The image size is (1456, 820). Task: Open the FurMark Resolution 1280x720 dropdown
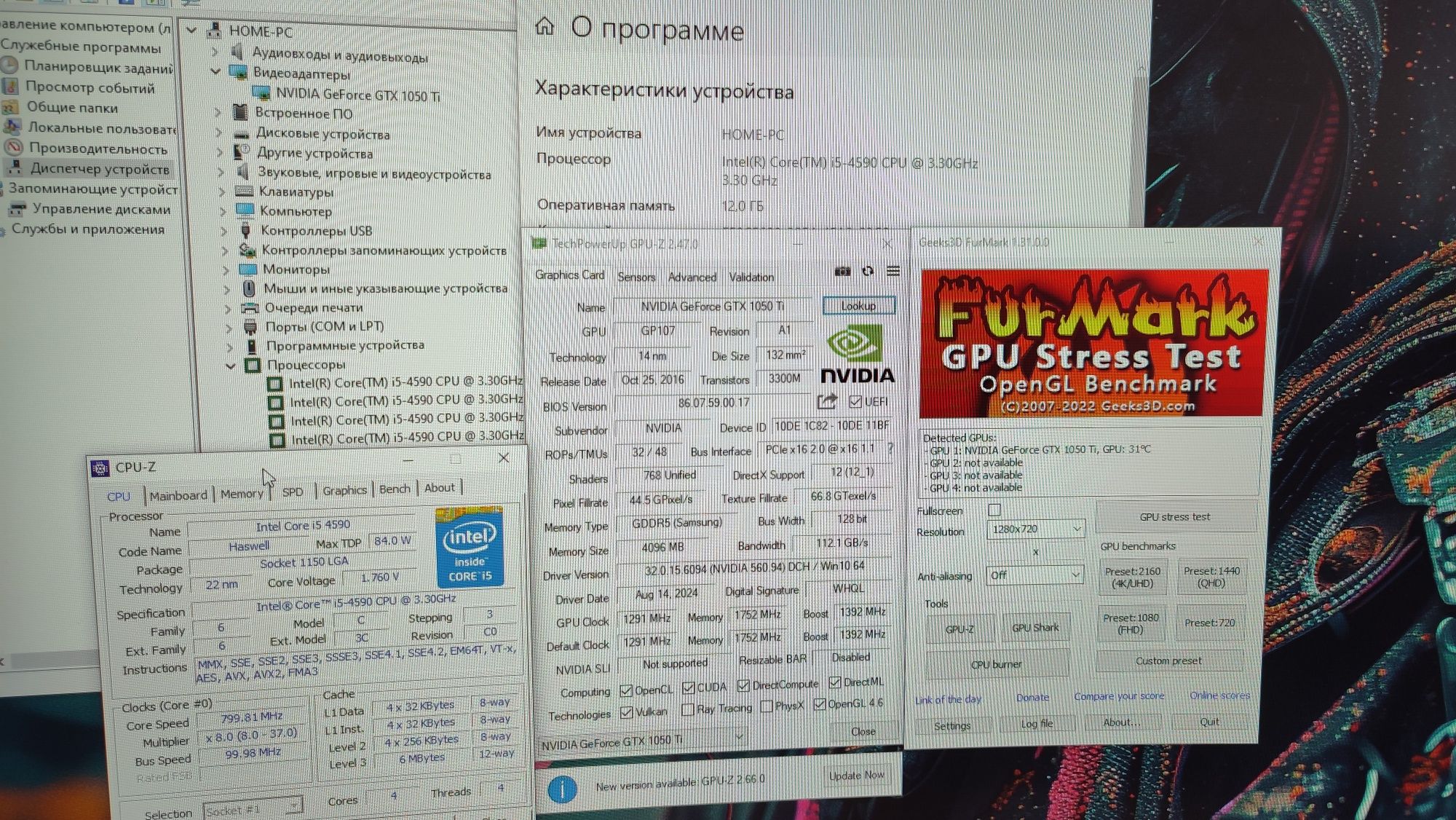tap(1035, 529)
